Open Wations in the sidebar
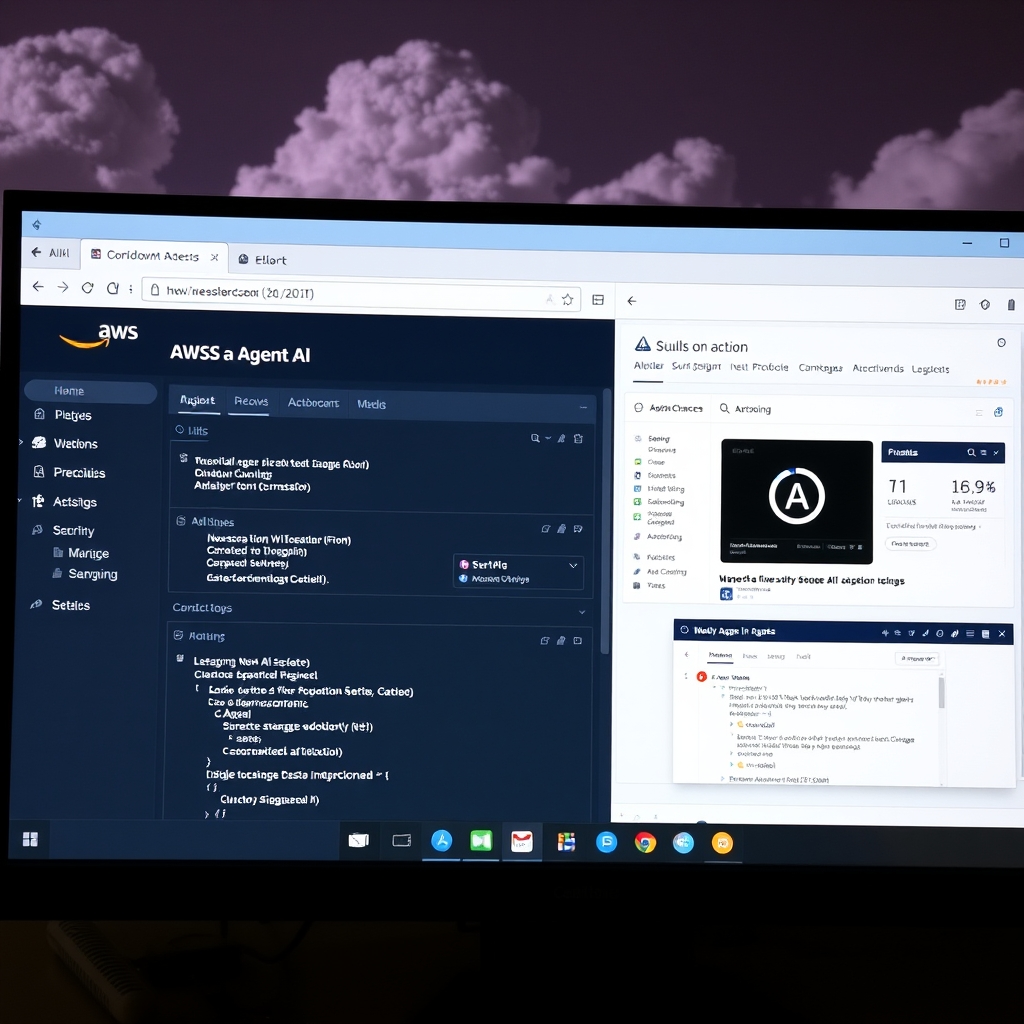1024x1024 pixels. click(x=76, y=444)
